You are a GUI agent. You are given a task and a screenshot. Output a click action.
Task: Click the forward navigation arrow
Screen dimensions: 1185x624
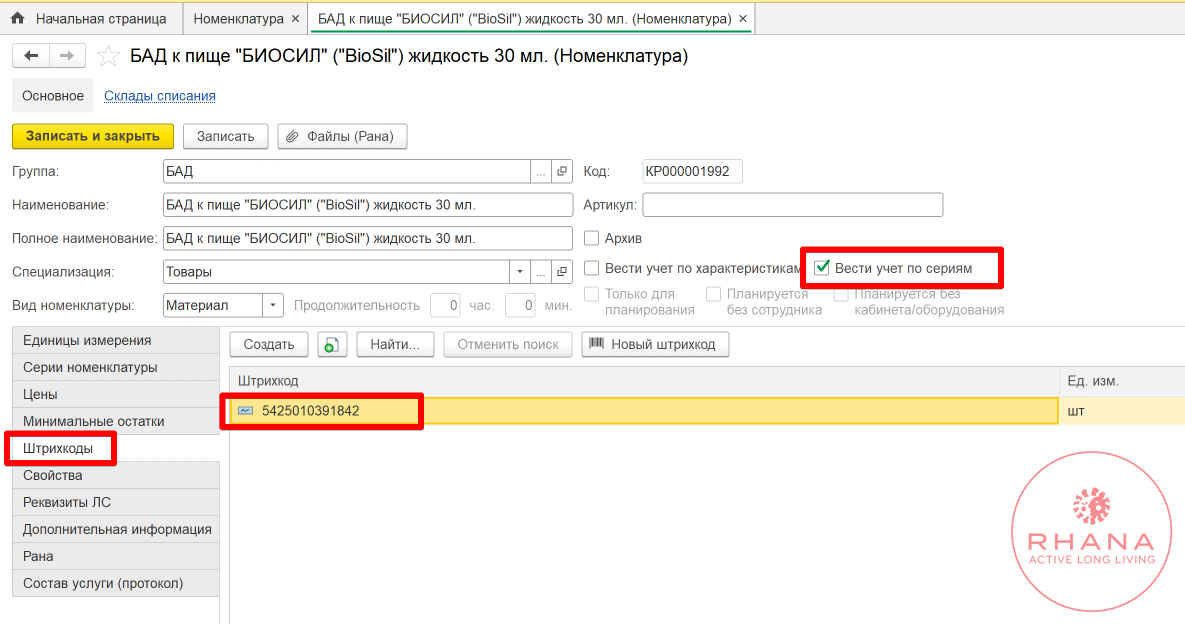pos(67,56)
